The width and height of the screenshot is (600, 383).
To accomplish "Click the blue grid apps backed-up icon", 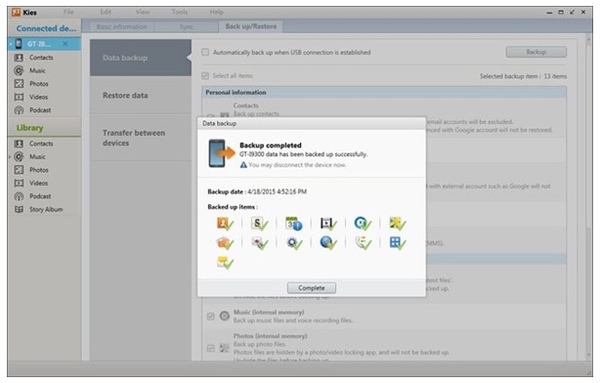I will click(x=397, y=243).
